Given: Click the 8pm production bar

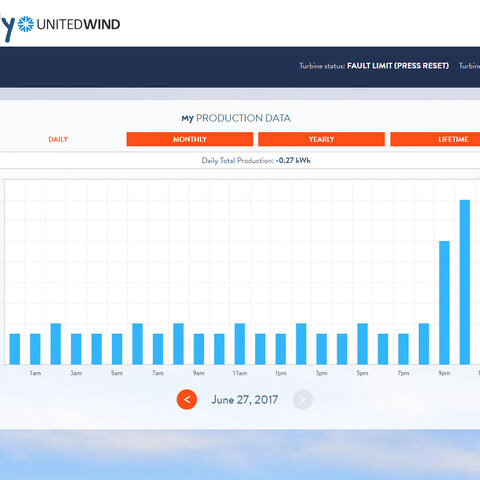Looking at the screenshot, I should point(424,344).
